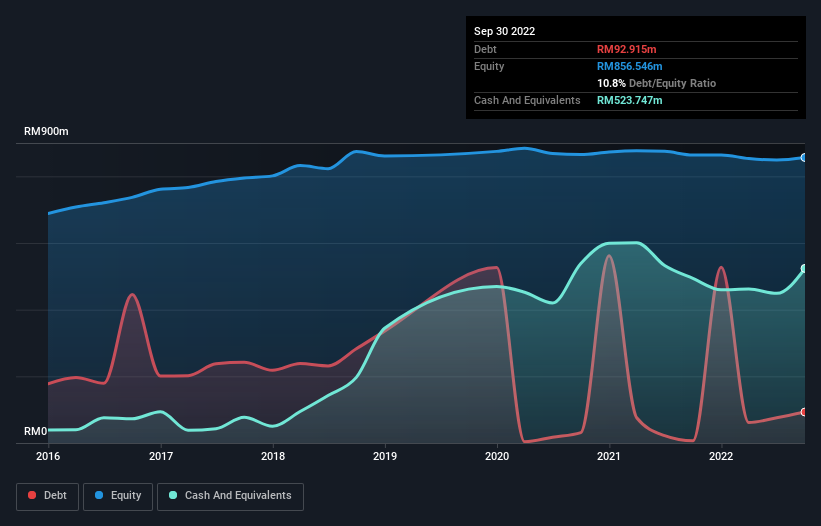
Task: Toggle the Debt series legend button
Action: (48, 496)
